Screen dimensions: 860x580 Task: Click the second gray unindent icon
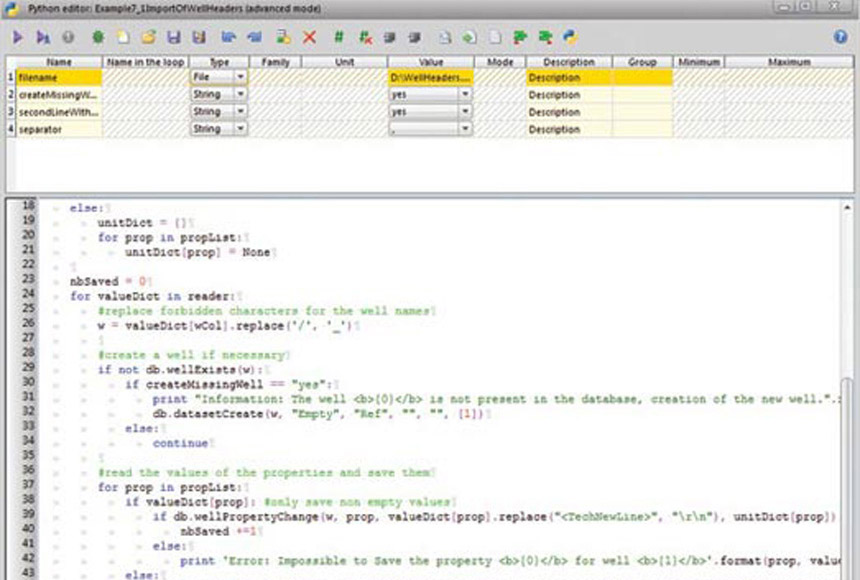[x=415, y=37]
